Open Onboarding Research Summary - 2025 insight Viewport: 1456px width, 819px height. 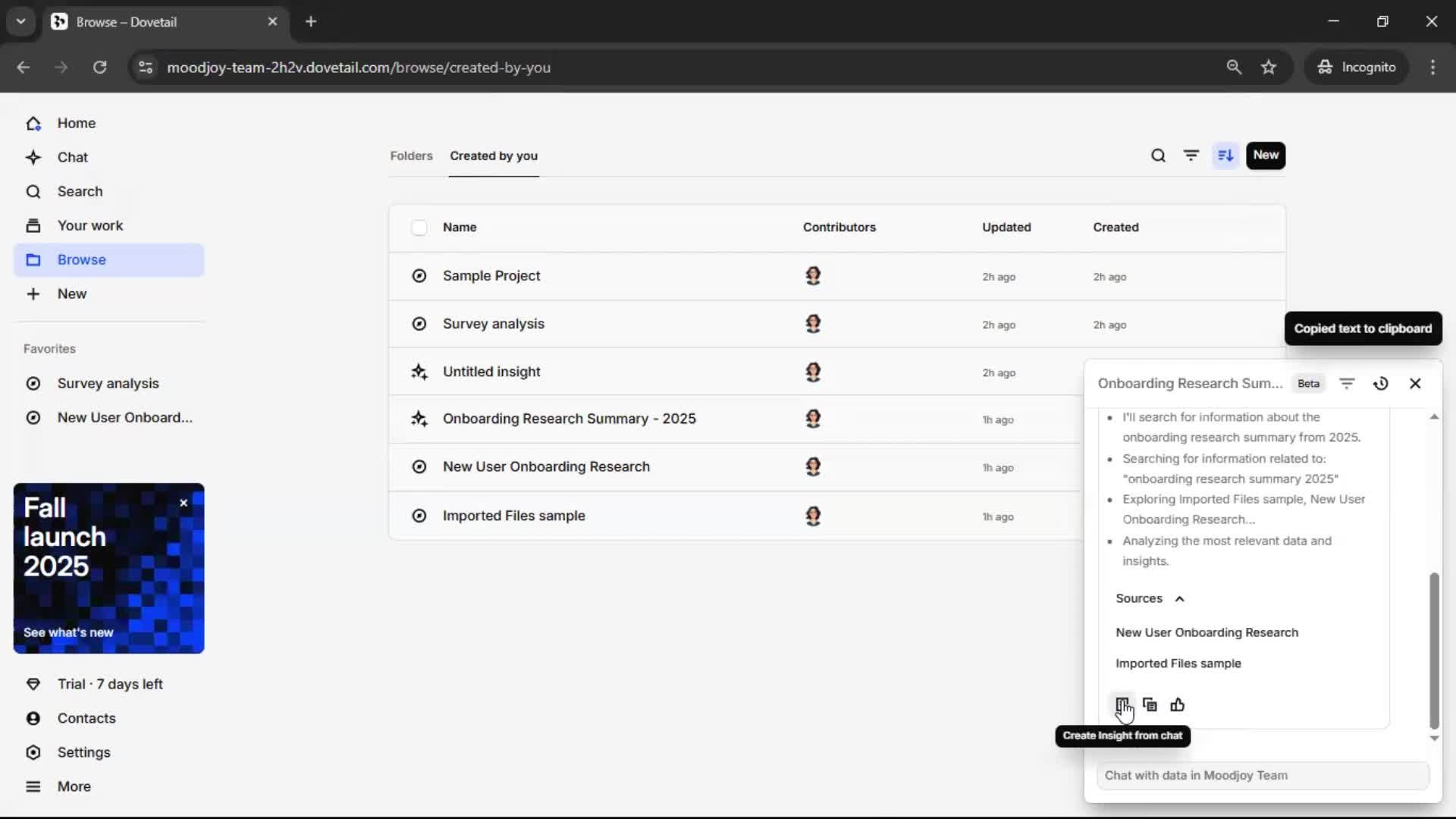[569, 419]
